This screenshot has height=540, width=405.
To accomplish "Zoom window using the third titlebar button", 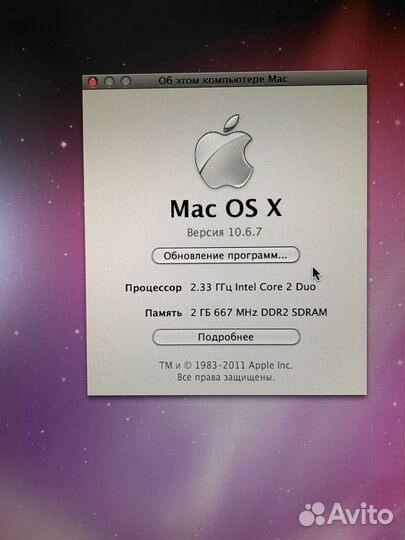I will [126, 81].
